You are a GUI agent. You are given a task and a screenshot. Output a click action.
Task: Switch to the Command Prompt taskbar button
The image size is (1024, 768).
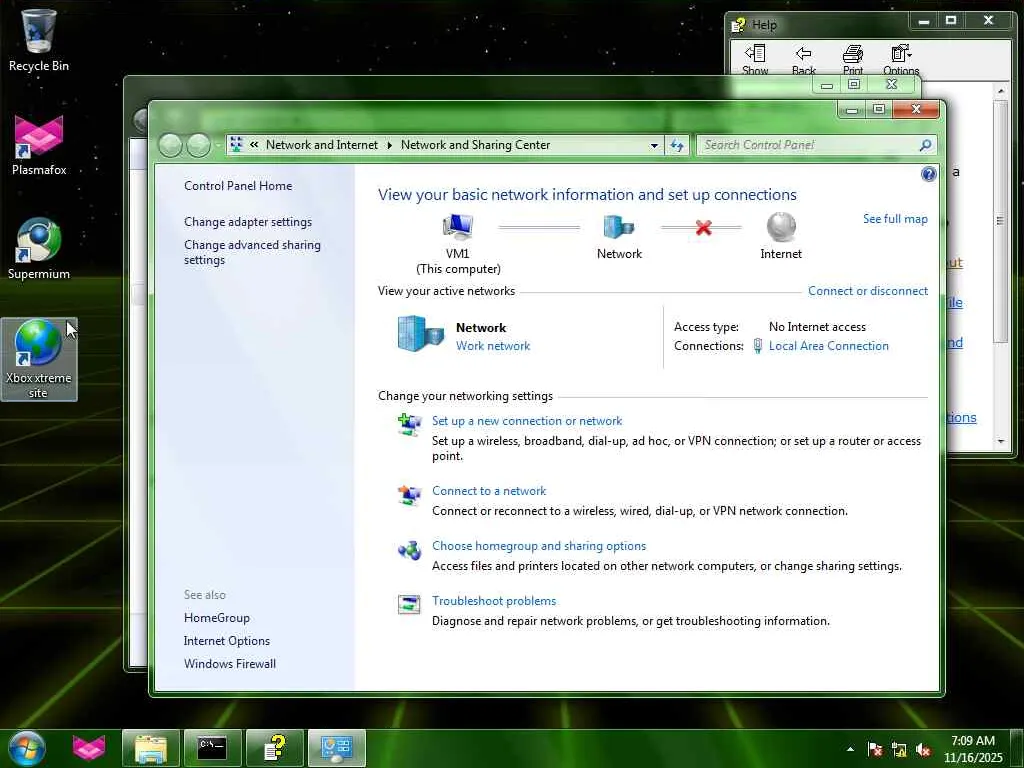(x=212, y=748)
